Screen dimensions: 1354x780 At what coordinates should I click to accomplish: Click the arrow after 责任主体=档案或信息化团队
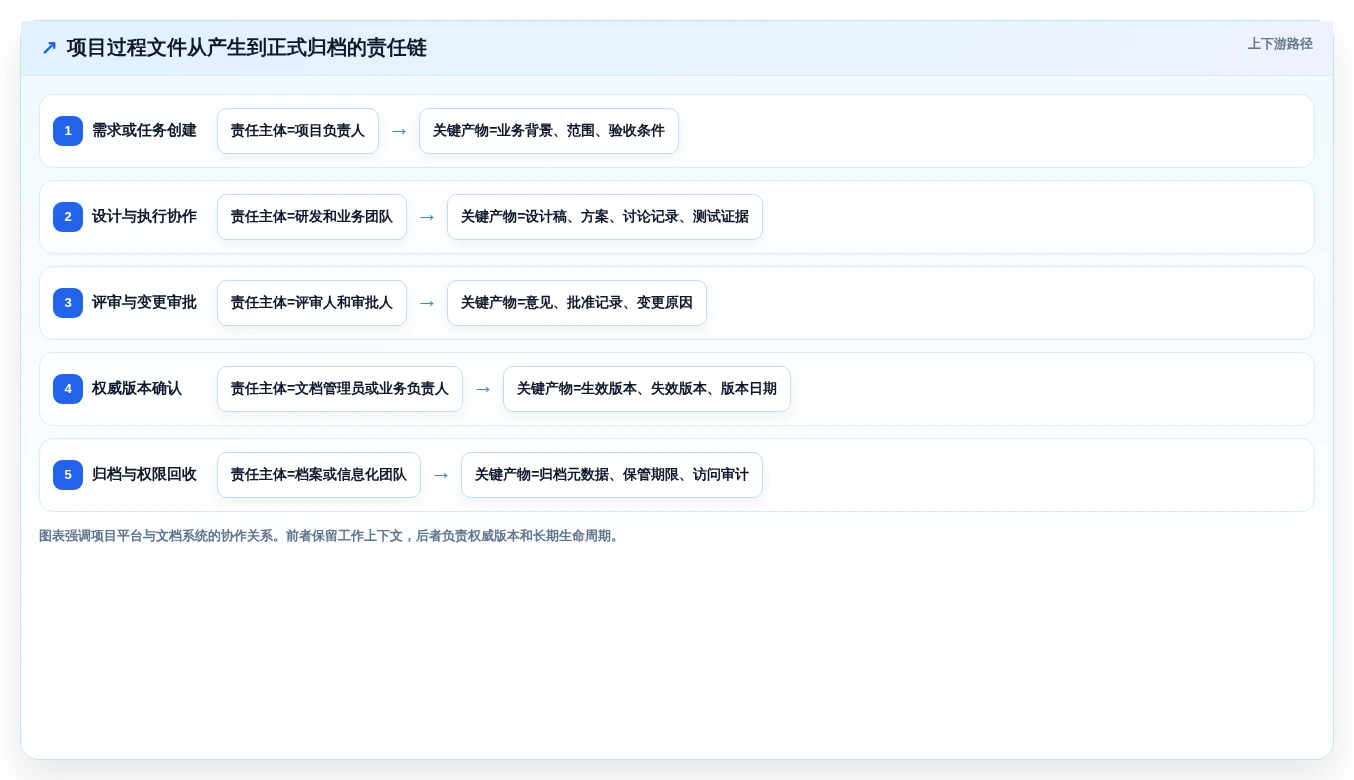(441, 475)
